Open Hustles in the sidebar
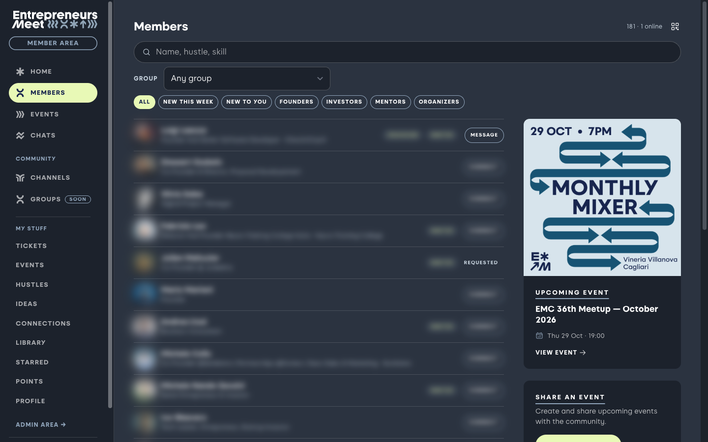708x442 pixels. coord(32,284)
